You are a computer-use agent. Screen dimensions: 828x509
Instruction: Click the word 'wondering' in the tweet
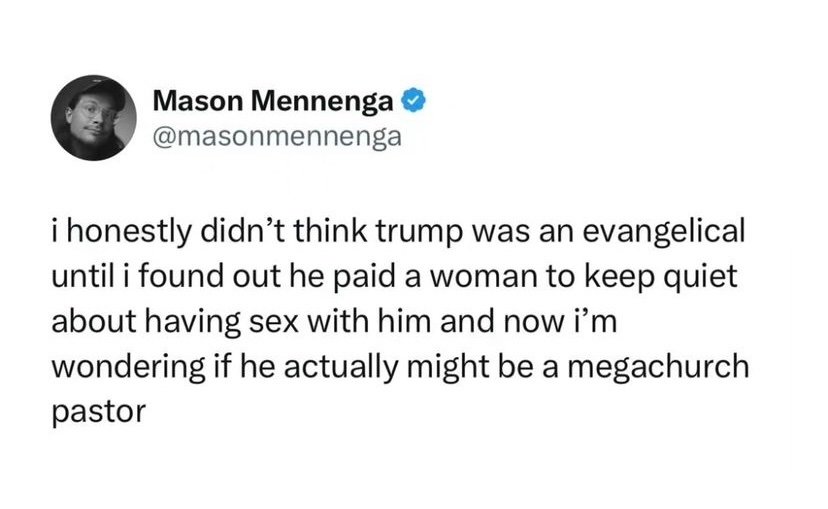[x=128, y=366]
